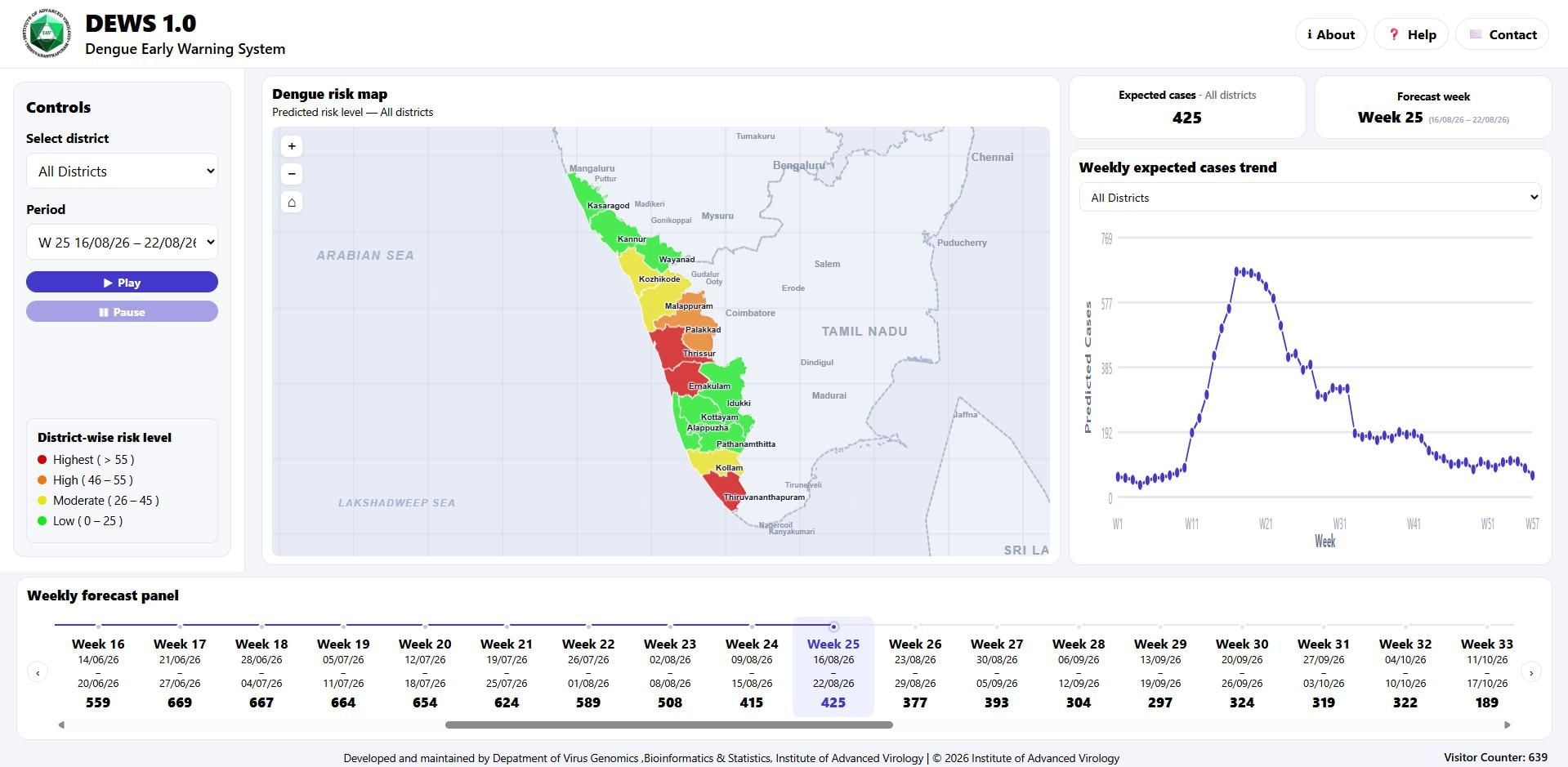1568x767 pixels.
Task: Click Idukki district on the map
Action: (726, 384)
